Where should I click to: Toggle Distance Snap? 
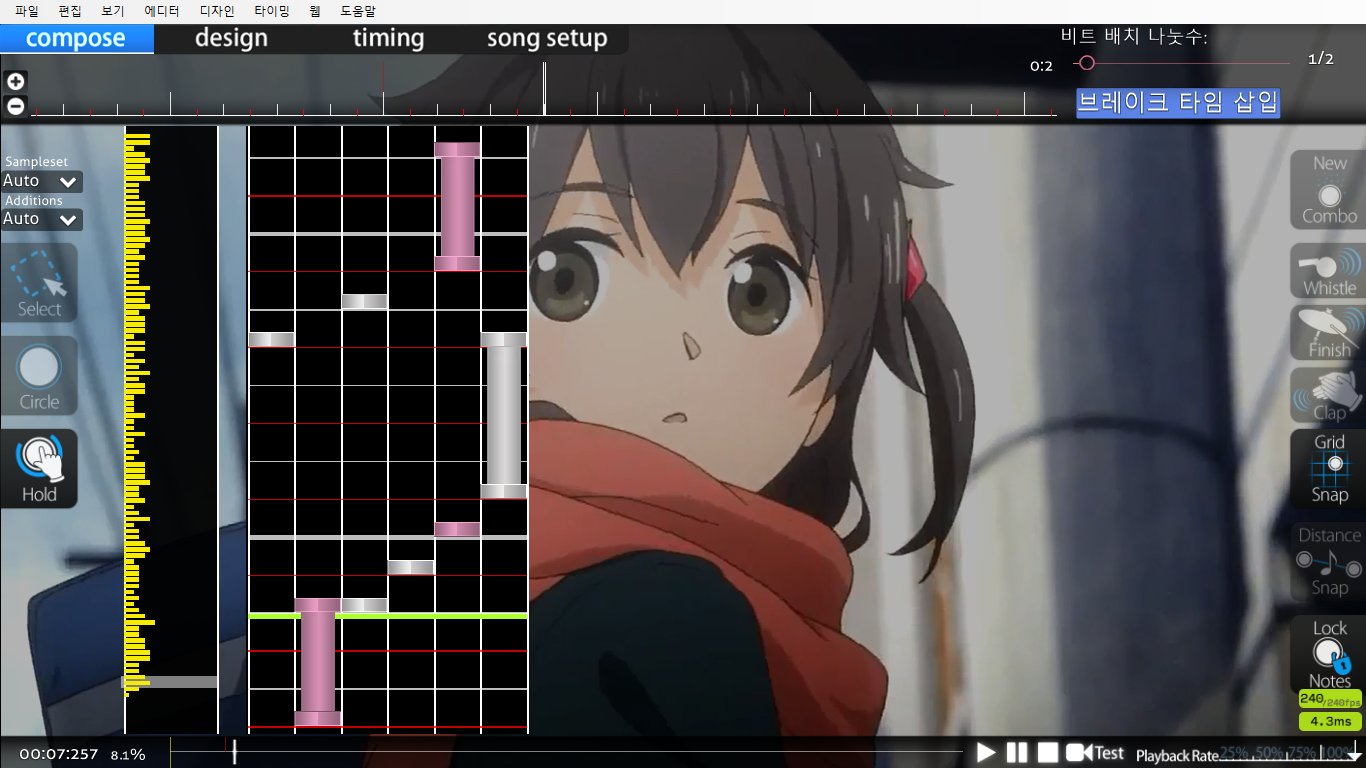pyautogui.click(x=1328, y=562)
